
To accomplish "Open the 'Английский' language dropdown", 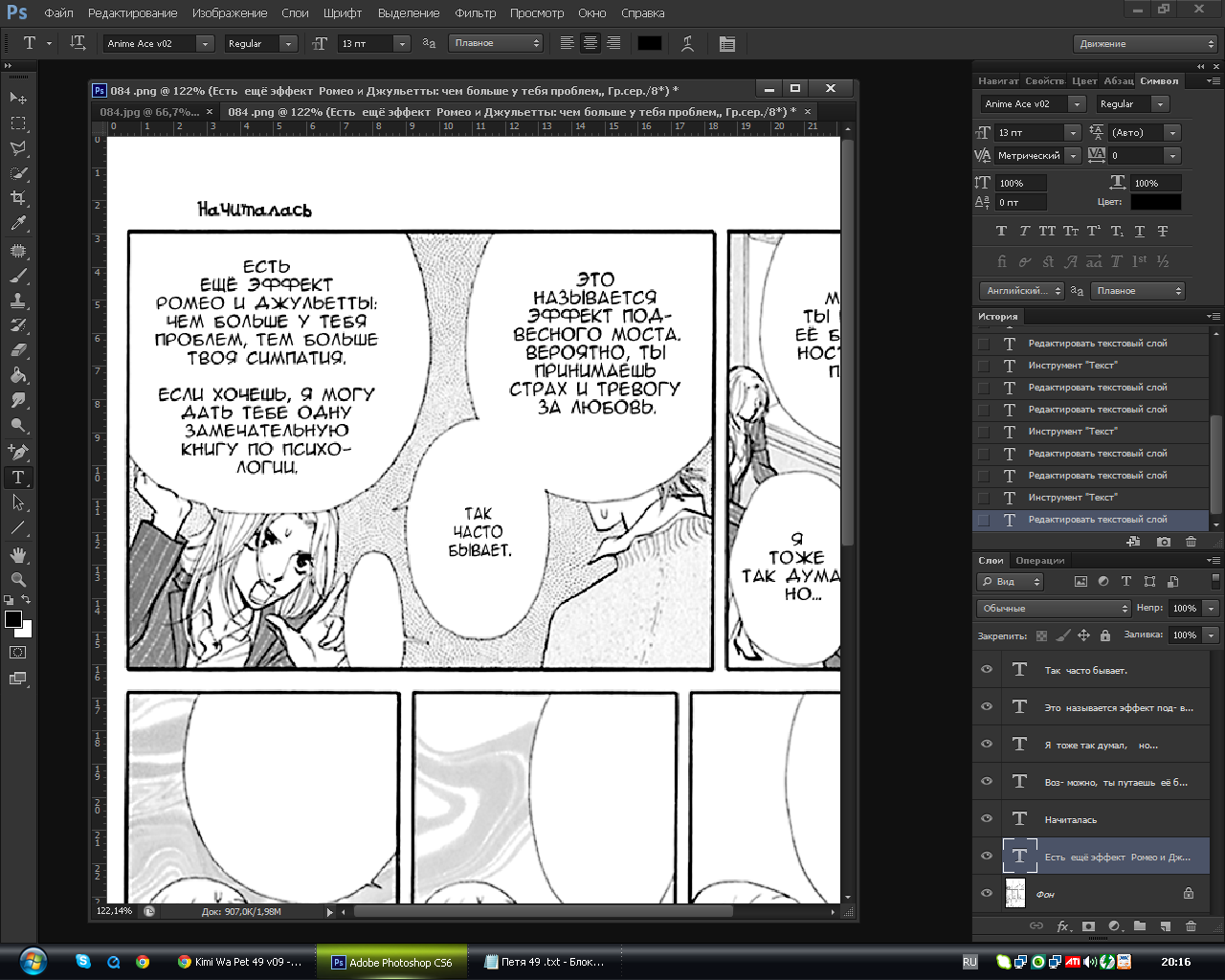I will coord(1022,290).
